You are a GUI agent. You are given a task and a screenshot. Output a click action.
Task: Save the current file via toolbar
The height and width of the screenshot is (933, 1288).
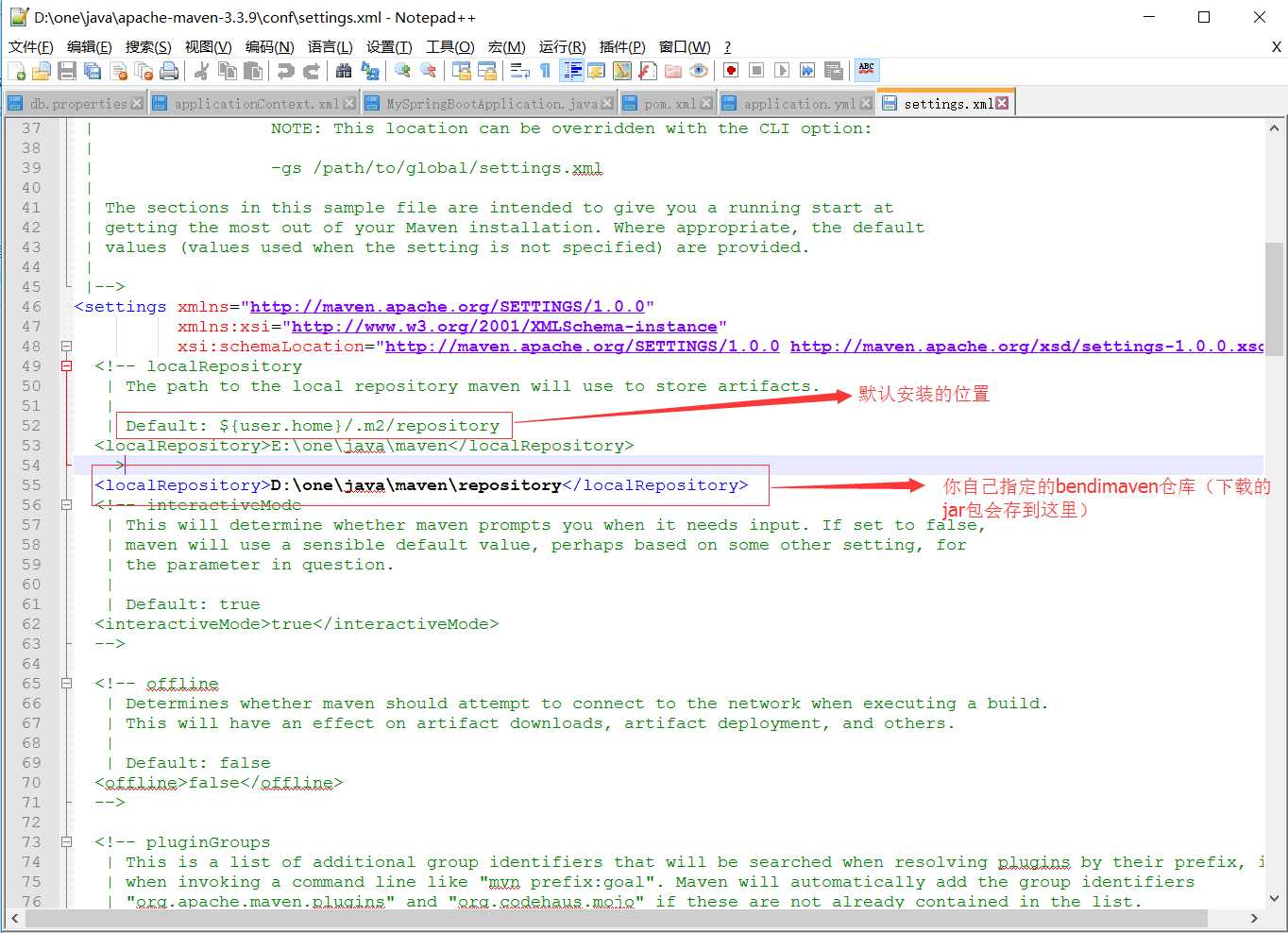click(x=66, y=71)
